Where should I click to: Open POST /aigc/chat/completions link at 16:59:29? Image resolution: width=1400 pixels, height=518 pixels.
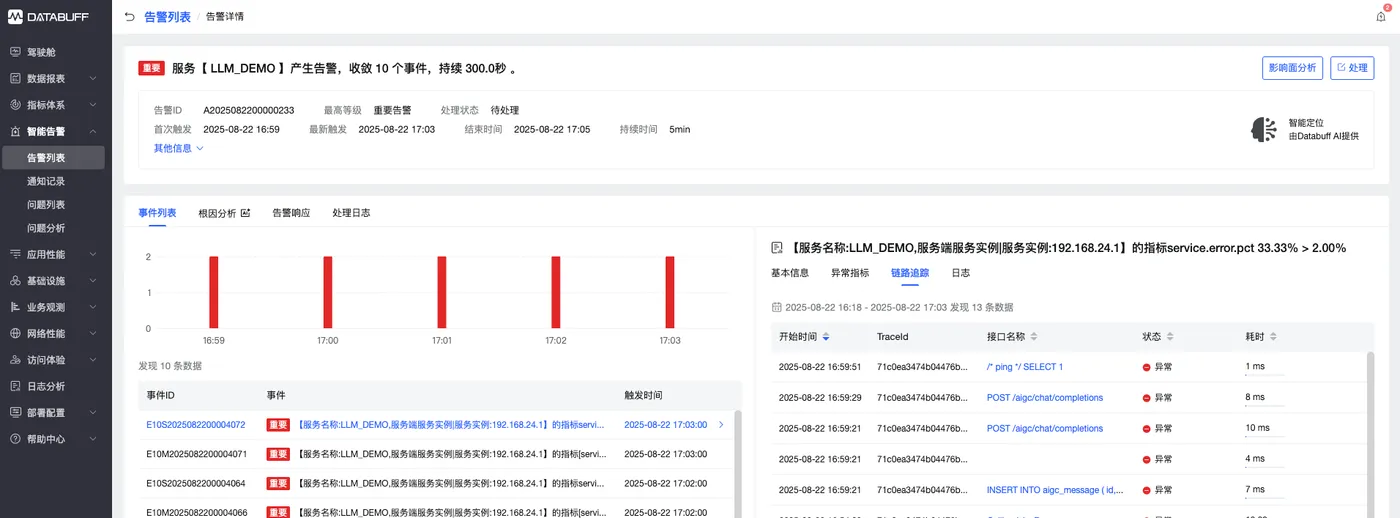tap(1045, 398)
